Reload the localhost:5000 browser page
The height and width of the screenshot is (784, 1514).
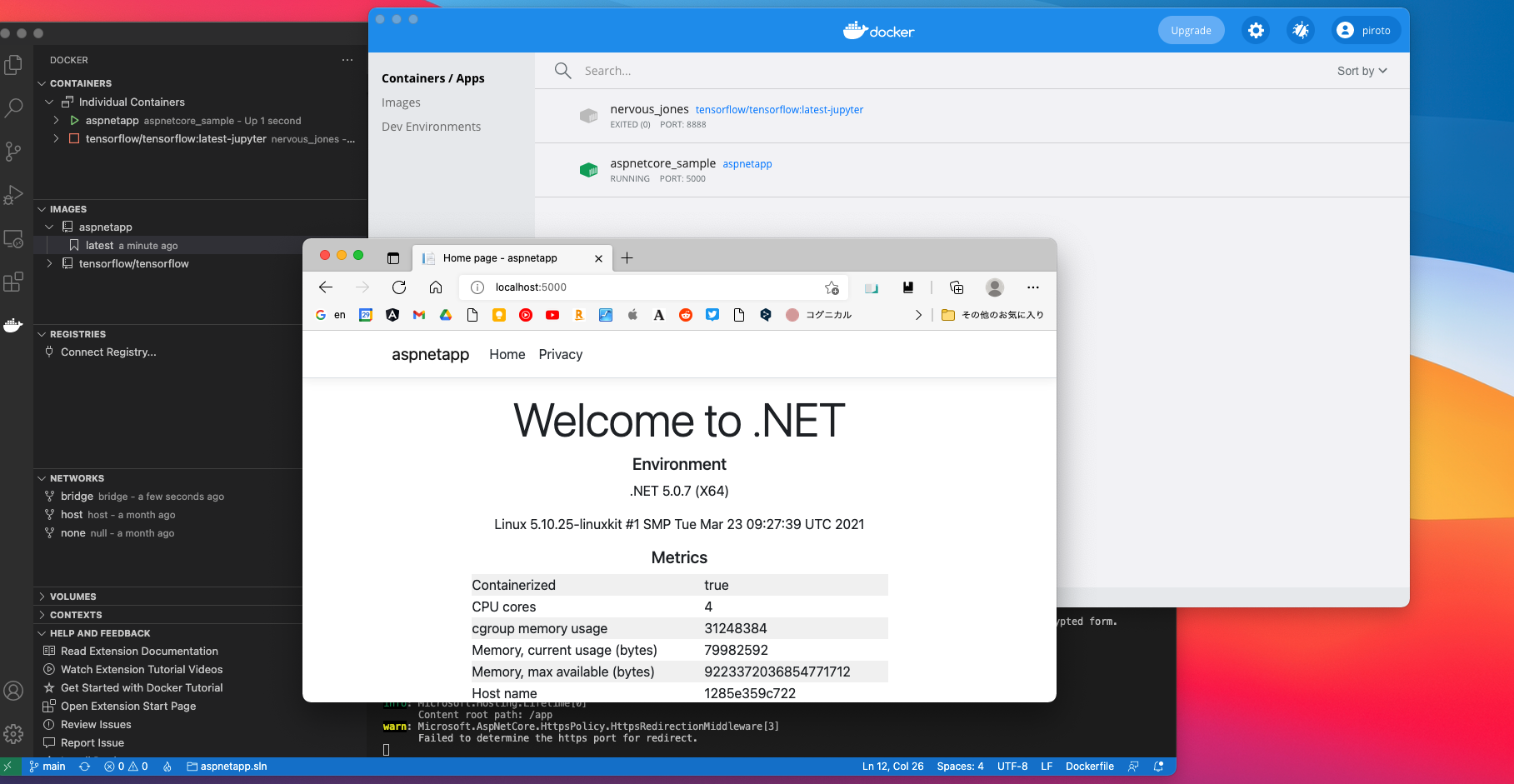point(399,287)
